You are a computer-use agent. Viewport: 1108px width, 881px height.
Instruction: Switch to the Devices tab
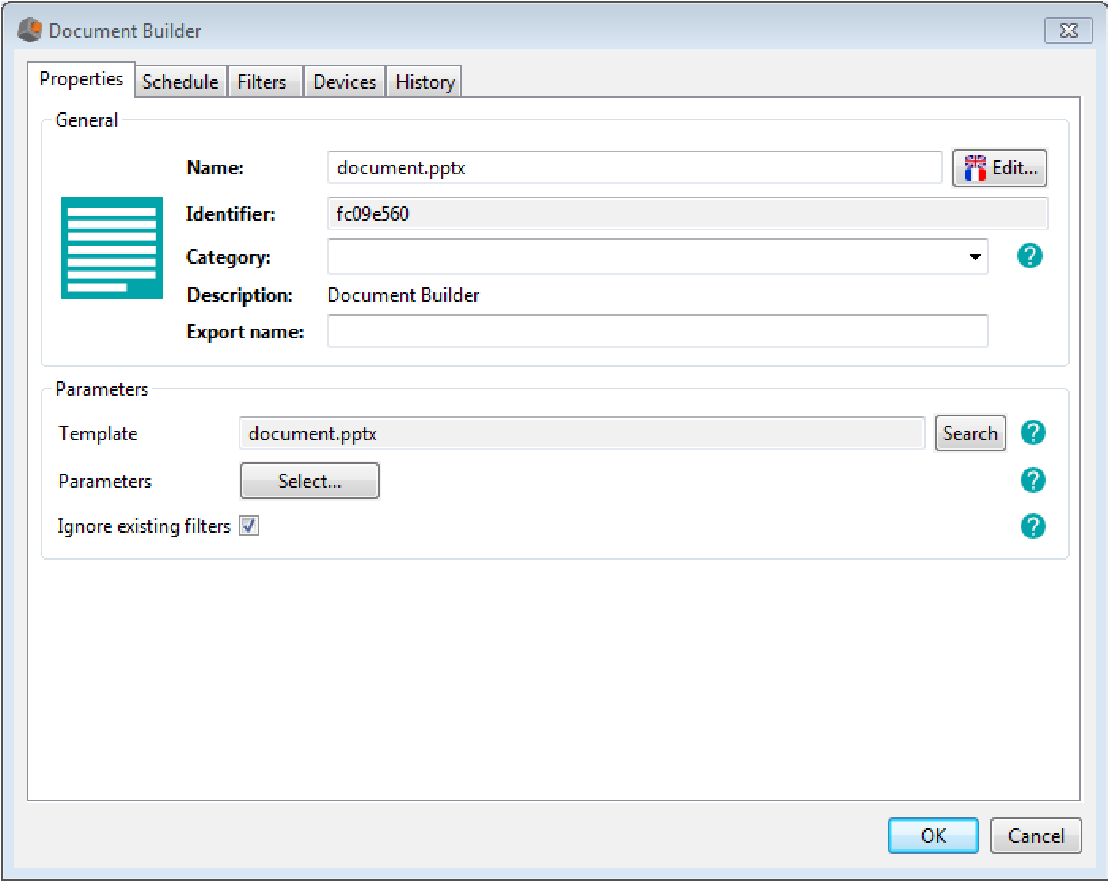(x=345, y=82)
